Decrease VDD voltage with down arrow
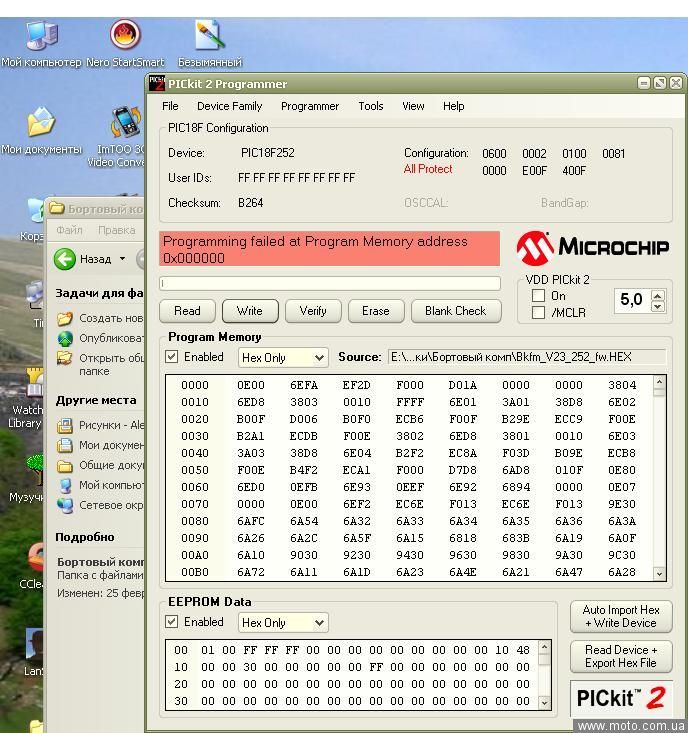The height and width of the screenshot is (733, 688). (658, 307)
